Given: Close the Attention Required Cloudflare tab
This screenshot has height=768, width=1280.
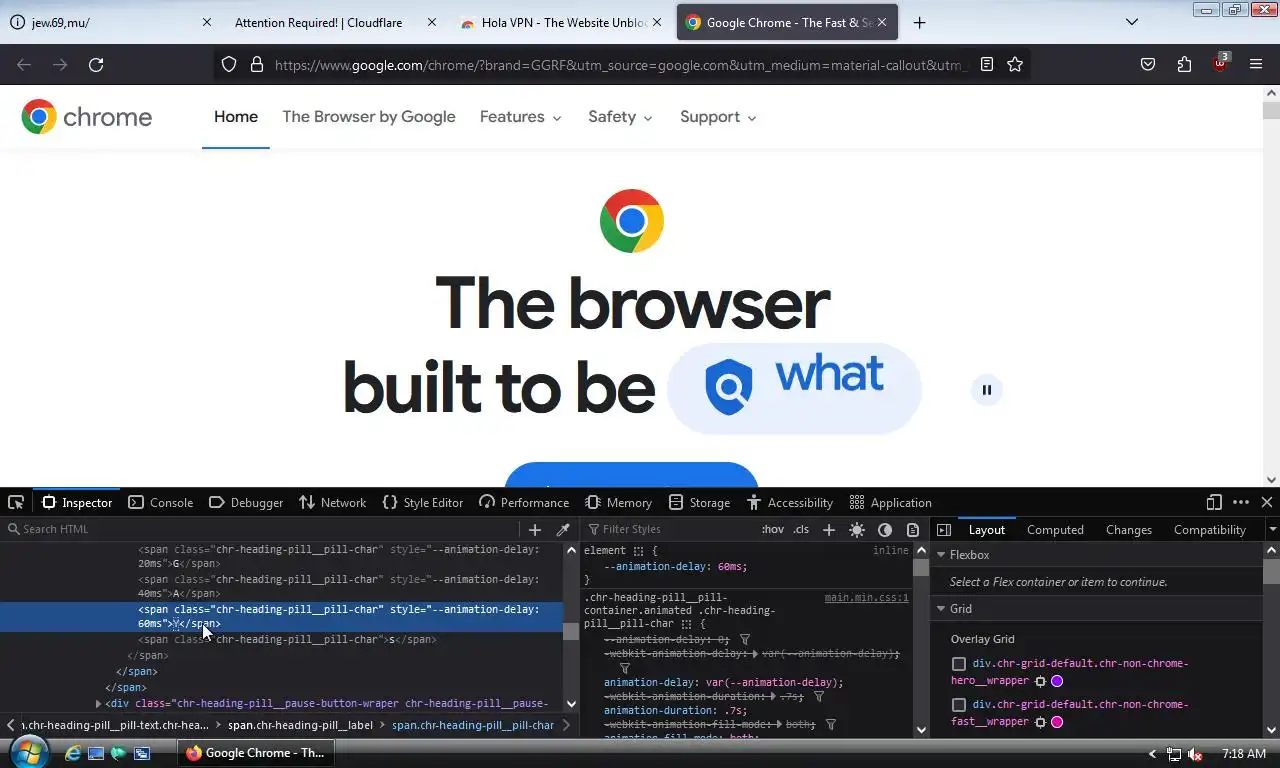Looking at the screenshot, I should tap(431, 22).
